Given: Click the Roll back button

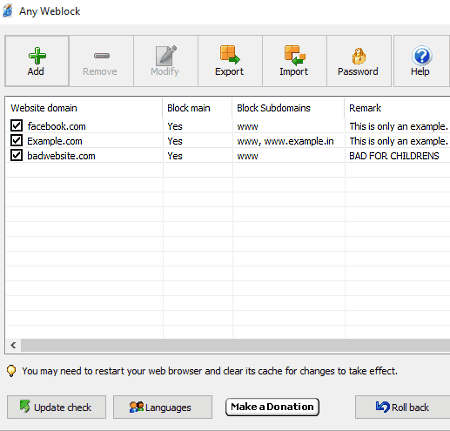Looking at the screenshot, I should tap(403, 407).
